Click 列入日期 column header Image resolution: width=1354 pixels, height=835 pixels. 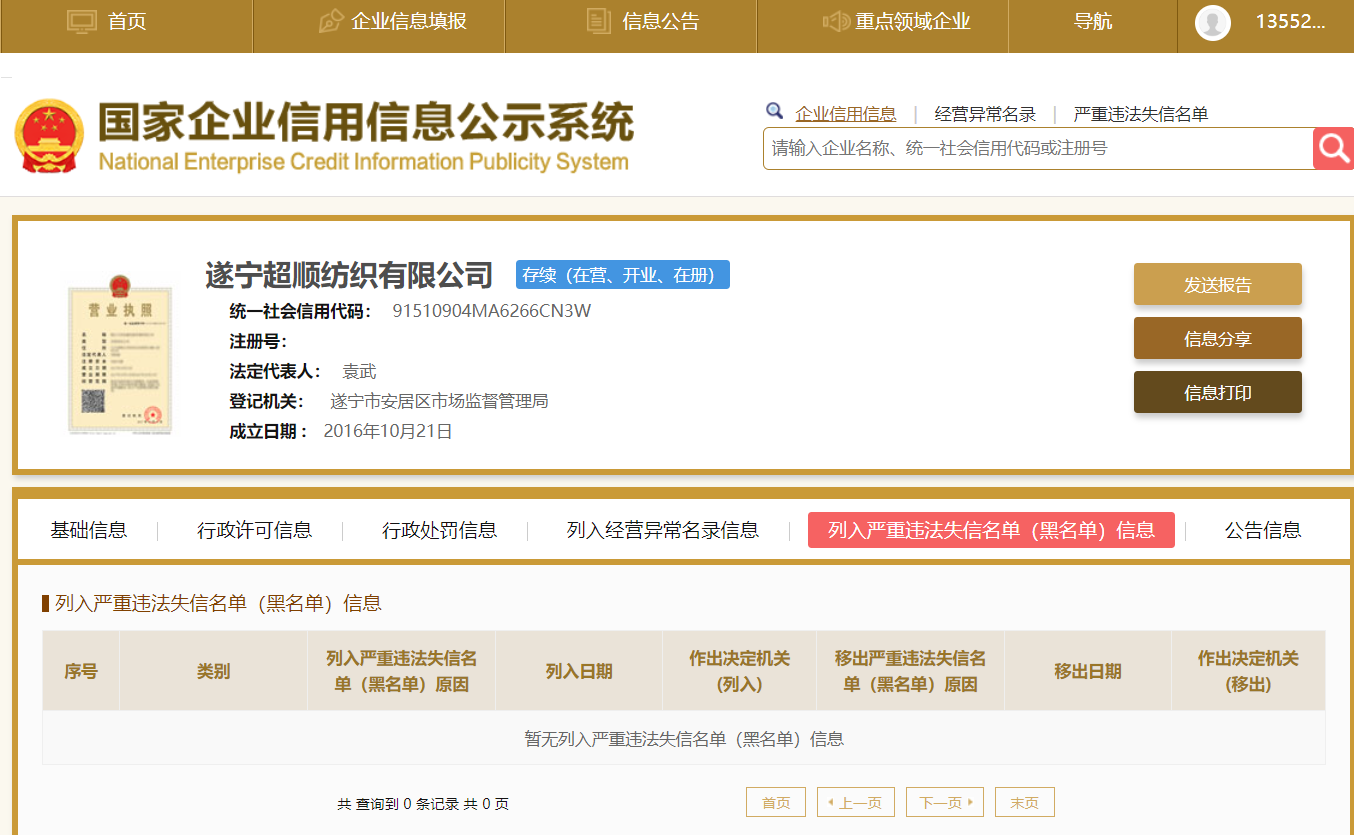[579, 671]
